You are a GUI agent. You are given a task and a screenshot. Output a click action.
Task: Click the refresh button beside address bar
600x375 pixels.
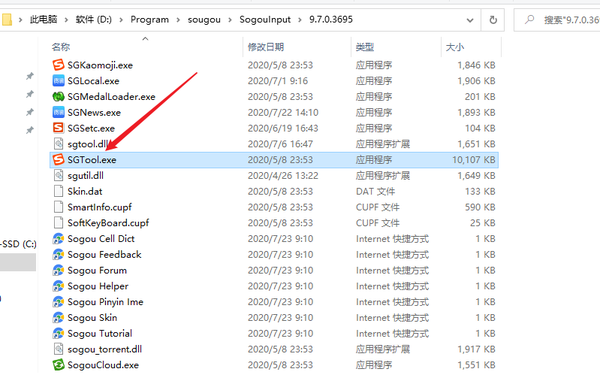pyautogui.click(x=493, y=20)
